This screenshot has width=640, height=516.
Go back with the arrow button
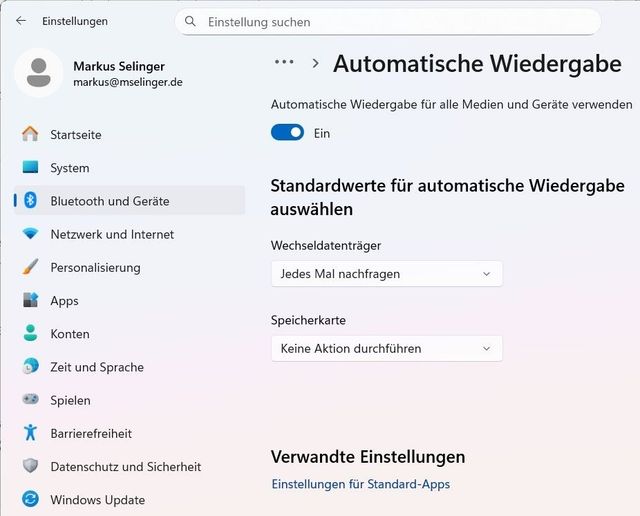(x=21, y=21)
